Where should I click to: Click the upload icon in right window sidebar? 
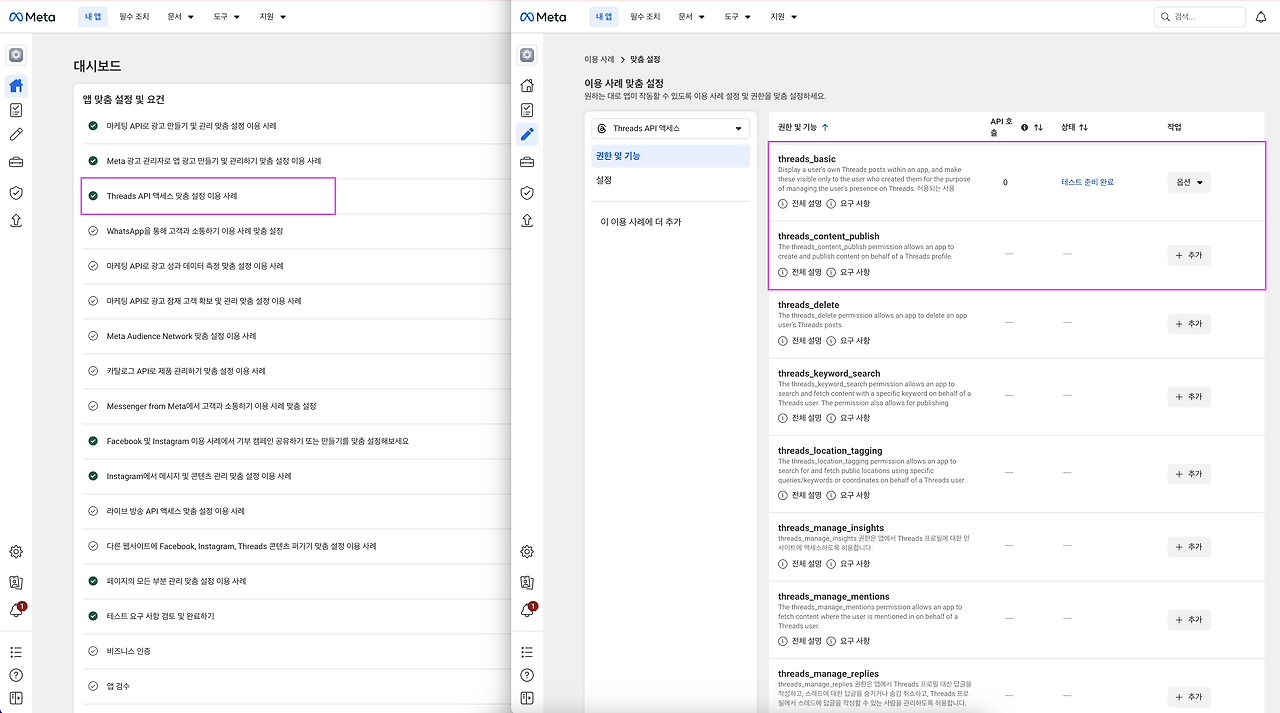coord(527,220)
